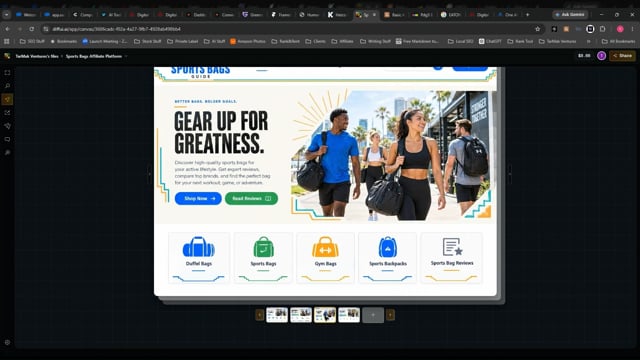Click Ask Gemini button

tap(570, 14)
